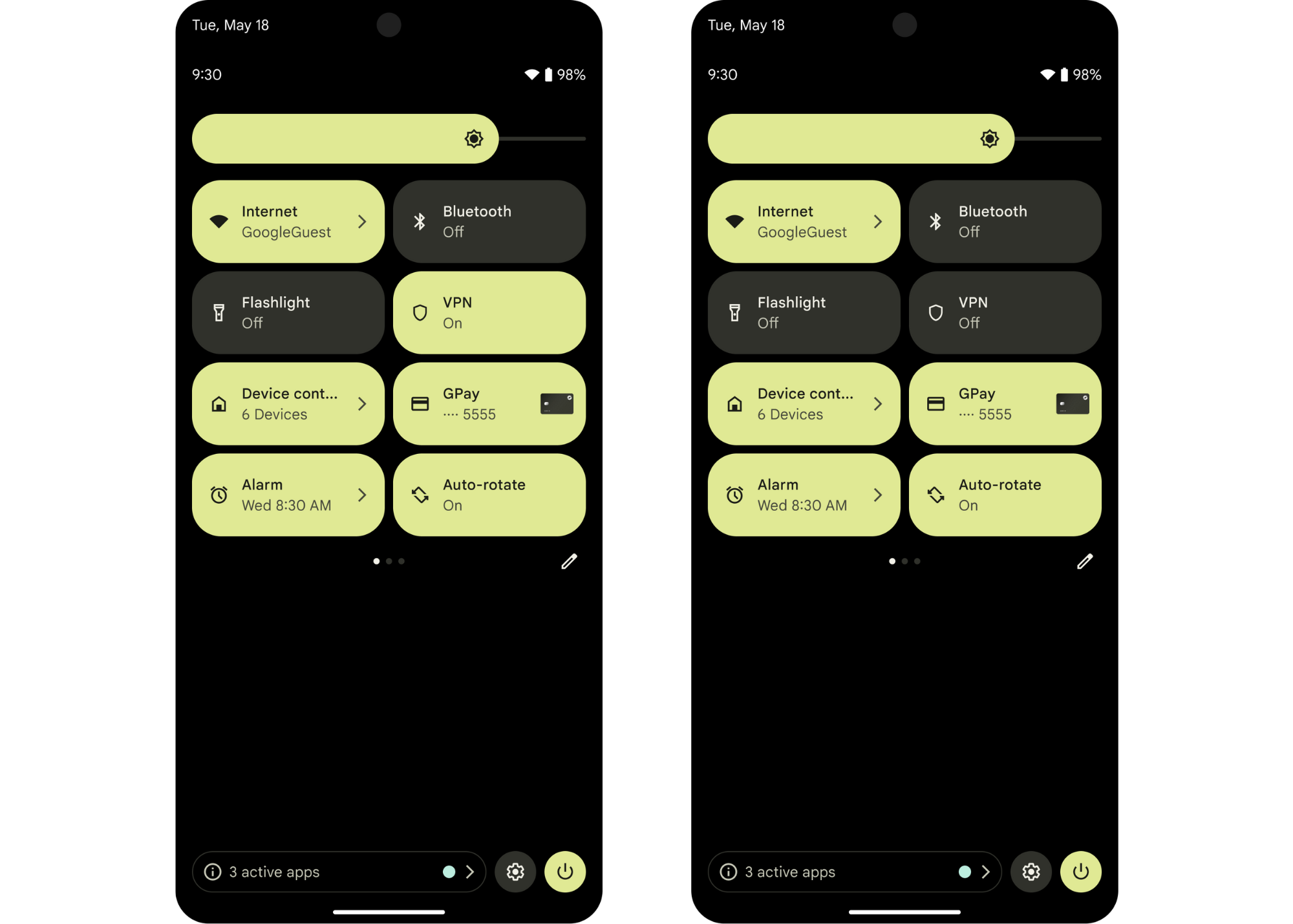1293x924 pixels.
Task: Expand Alarm Wed 8:30 AM details
Action: pos(362,494)
